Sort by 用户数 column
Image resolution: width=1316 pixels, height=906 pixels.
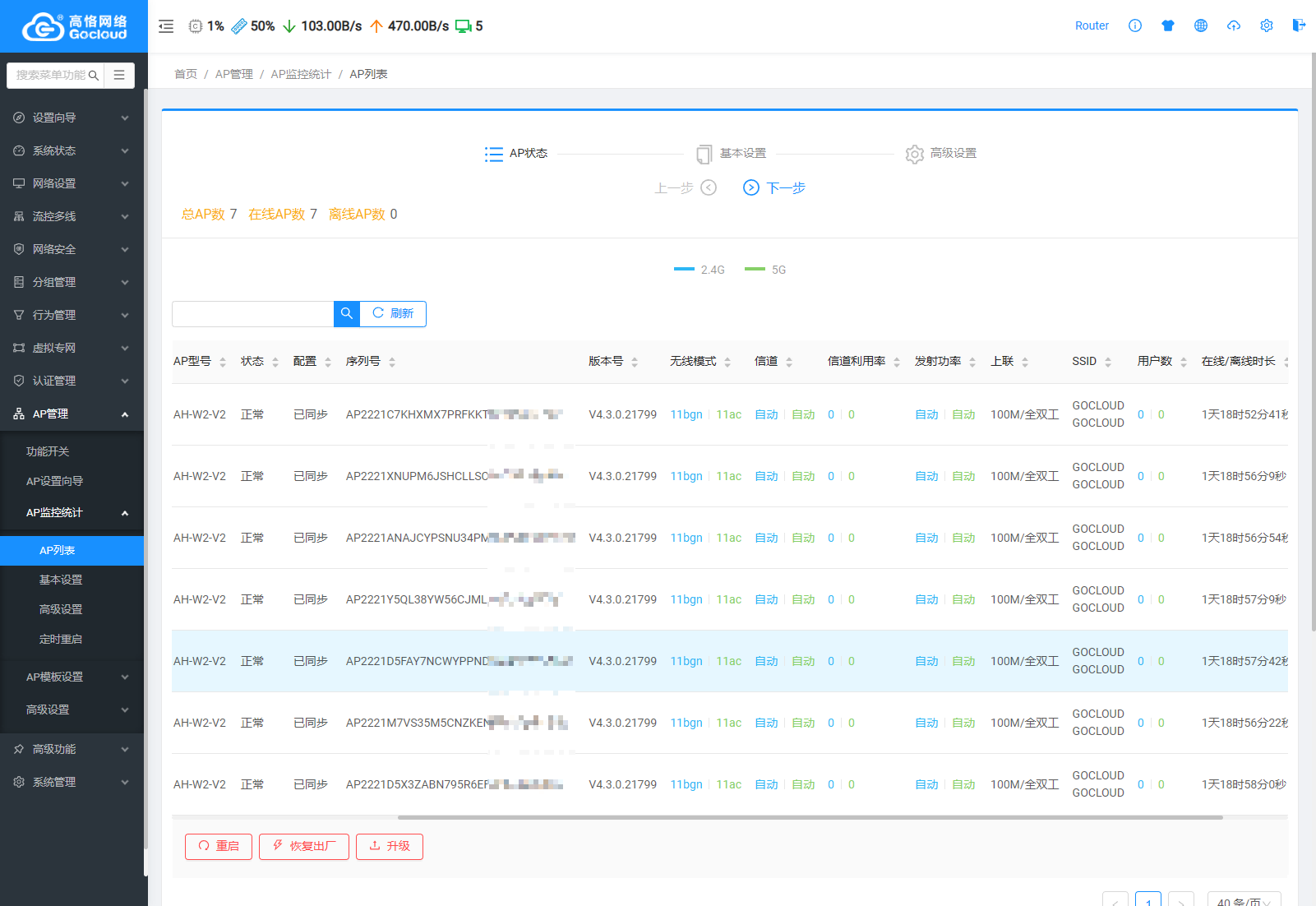1184,362
